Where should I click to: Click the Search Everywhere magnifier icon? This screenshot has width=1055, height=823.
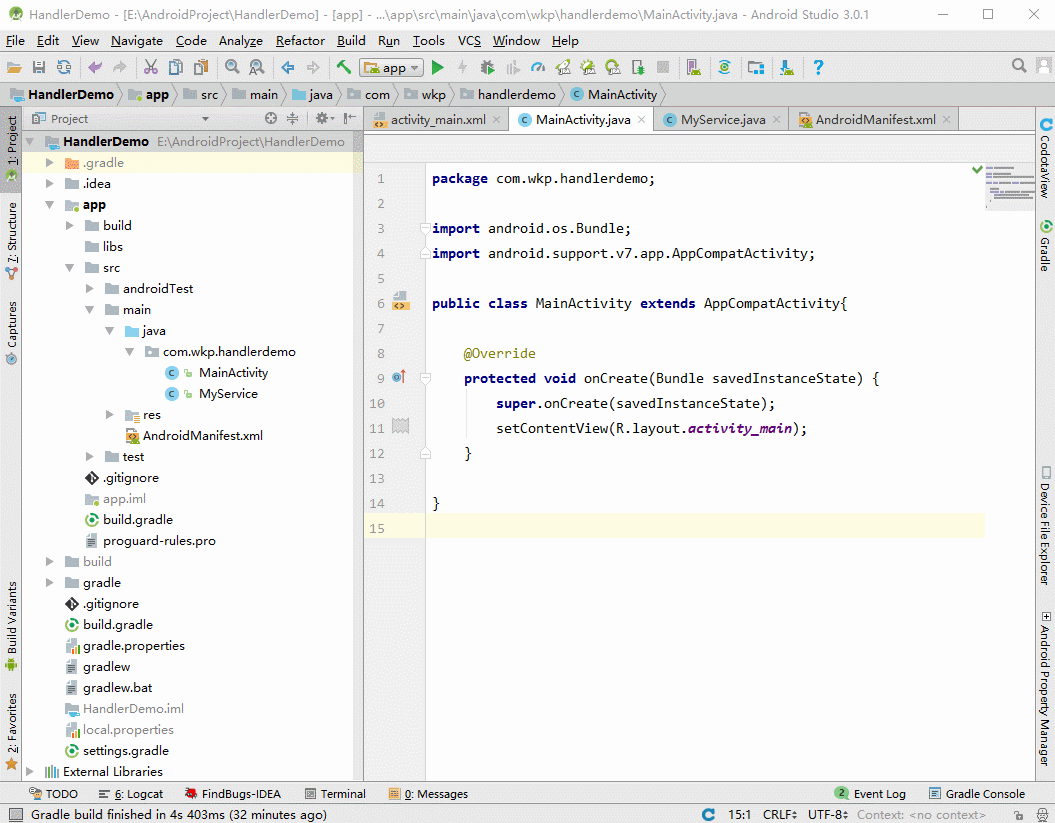[x=1019, y=66]
